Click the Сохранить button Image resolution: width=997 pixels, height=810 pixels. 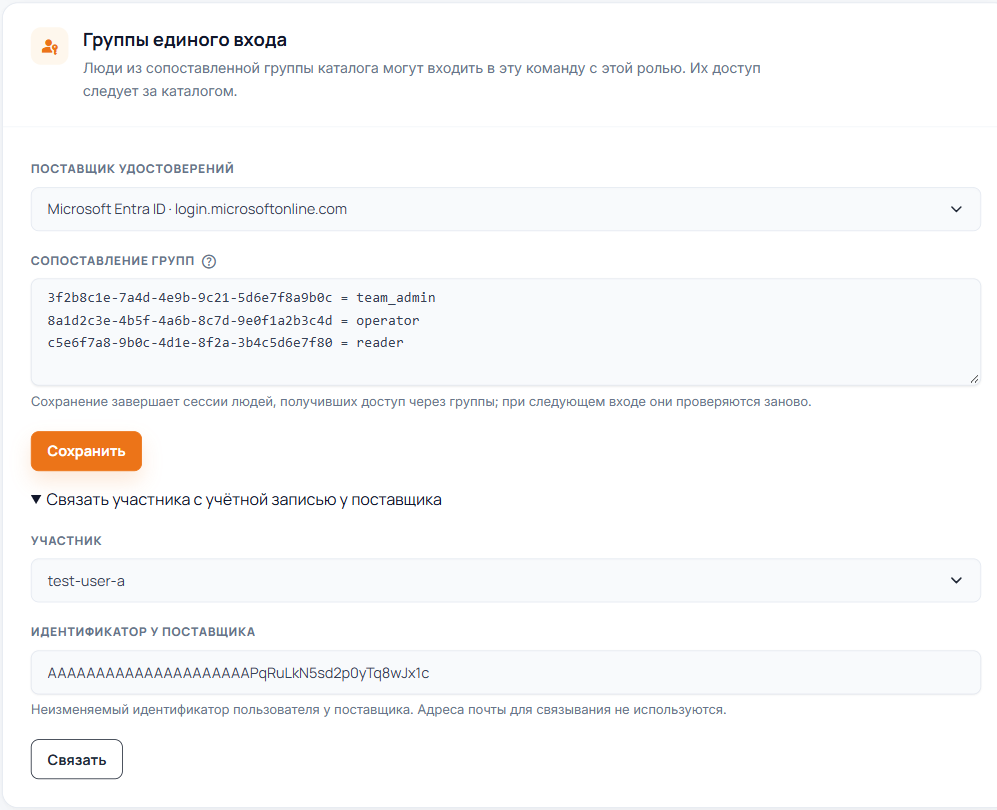86,451
